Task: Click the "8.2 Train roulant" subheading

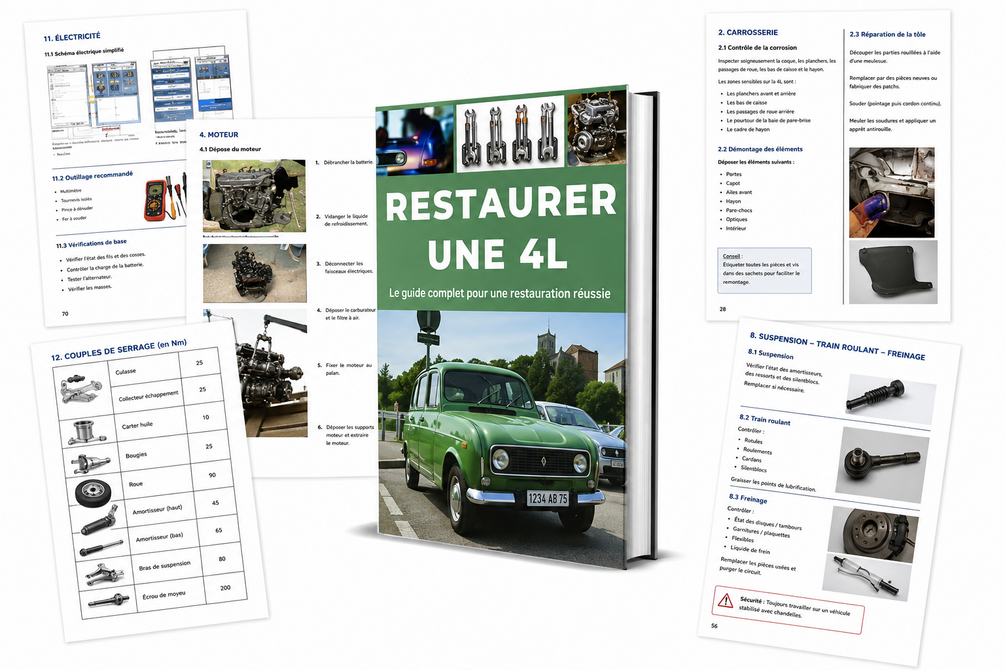Action: [765, 420]
